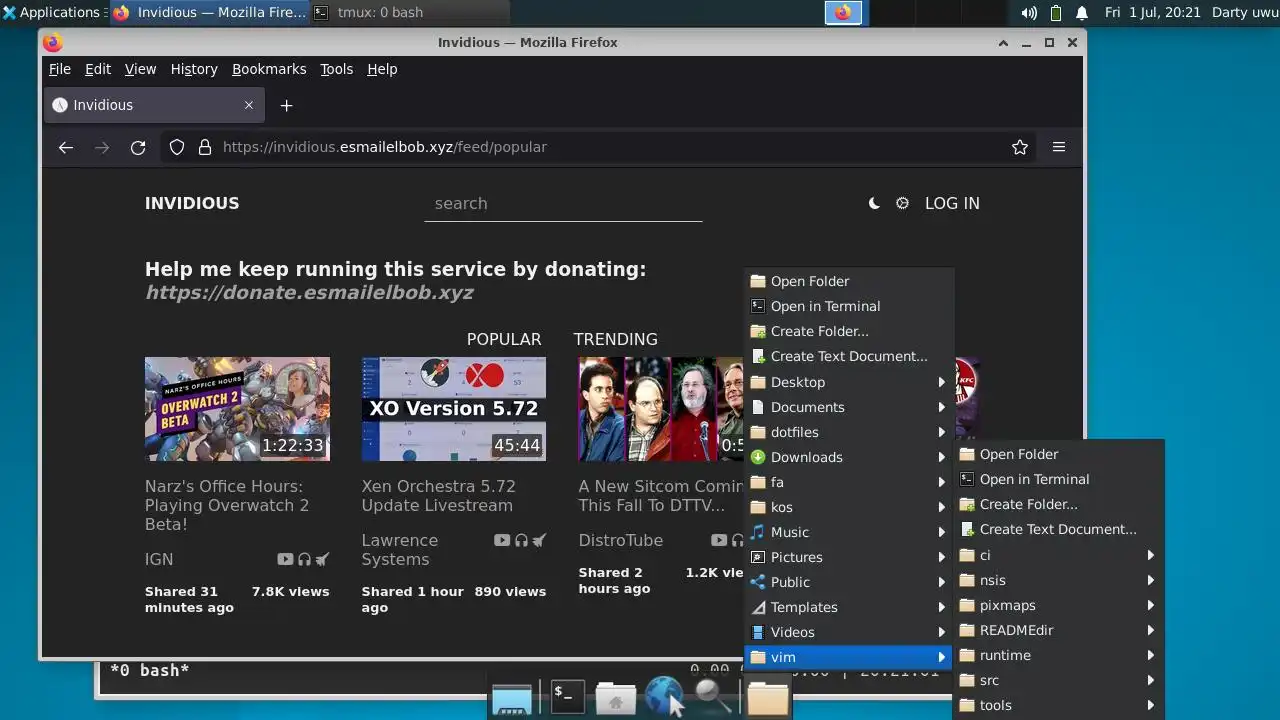
Task: Open the runtime folder entry
Action: pyautogui.click(x=1058, y=655)
